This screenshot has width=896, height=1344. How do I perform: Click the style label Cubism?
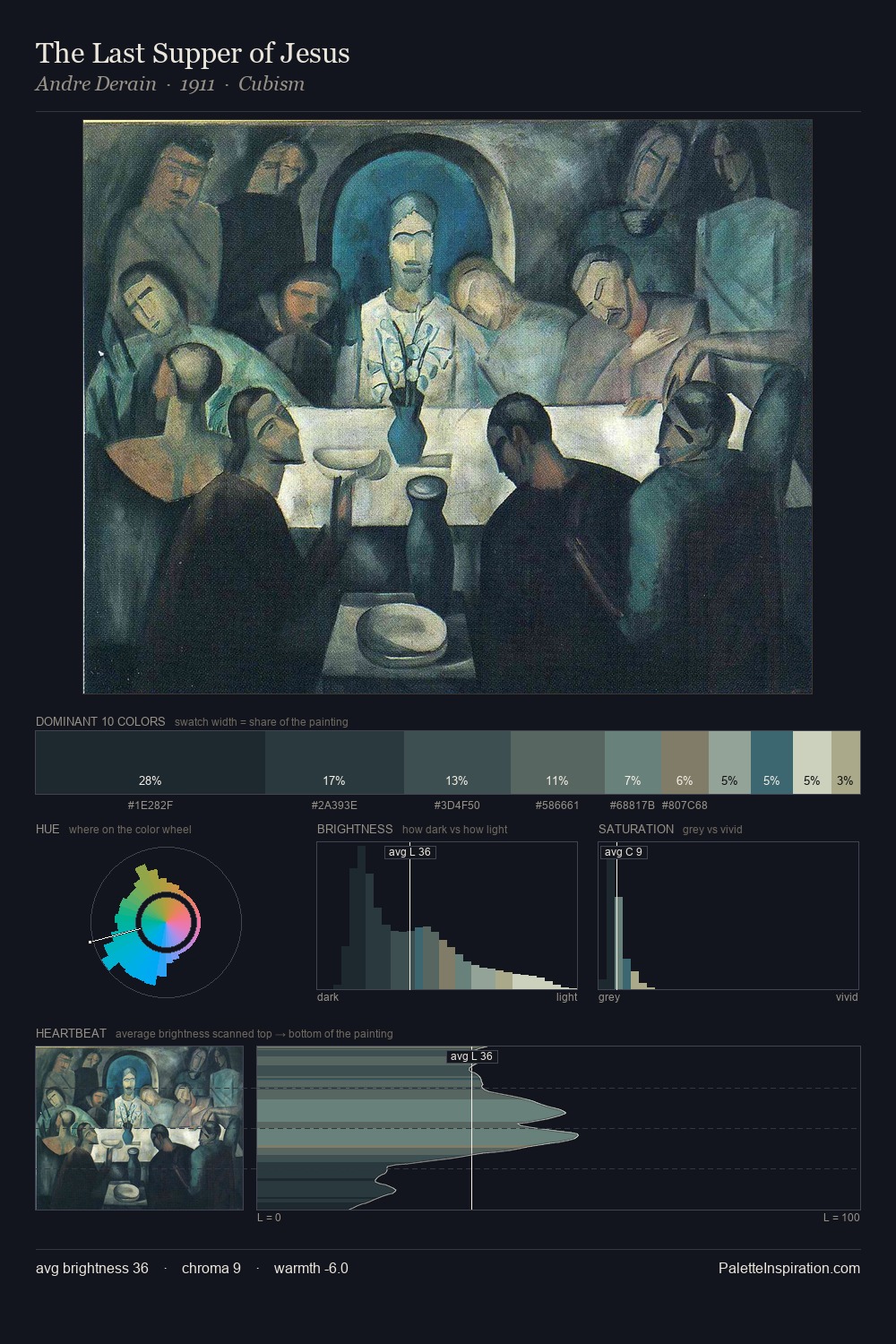pos(271,84)
